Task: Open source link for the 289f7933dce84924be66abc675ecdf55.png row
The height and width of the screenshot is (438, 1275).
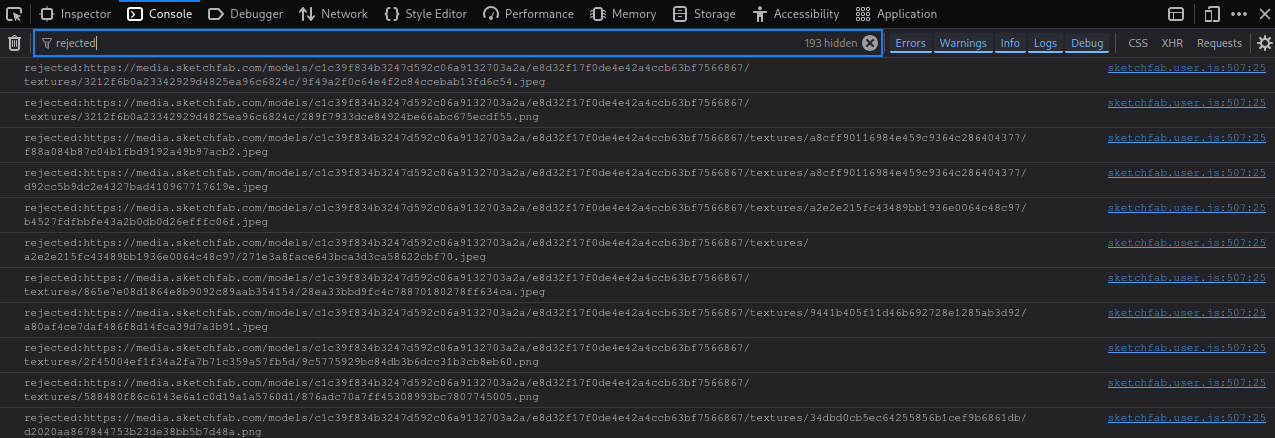Action: pyautogui.click(x=1187, y=102)
